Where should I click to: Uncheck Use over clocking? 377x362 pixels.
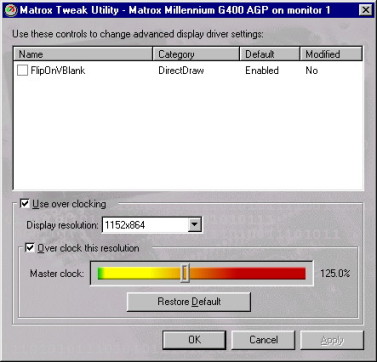tap(25, 203)
